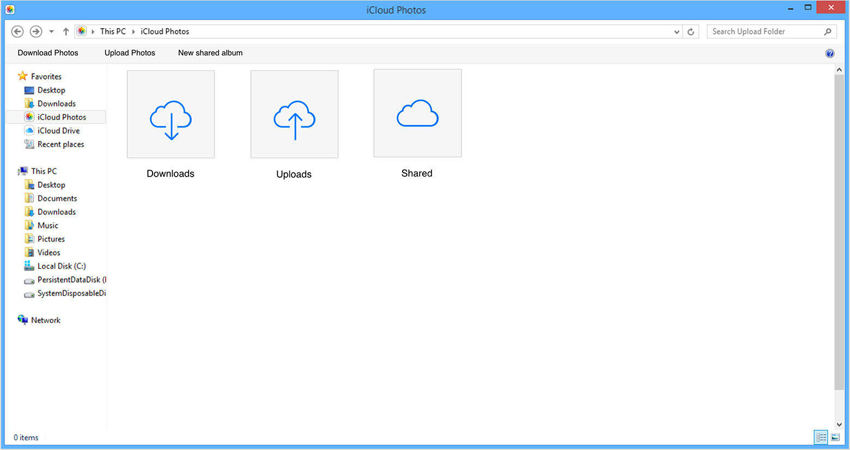This screenshot has width=850, height=450.
Task: Select This PC in the address path
Action: (113, 31)
